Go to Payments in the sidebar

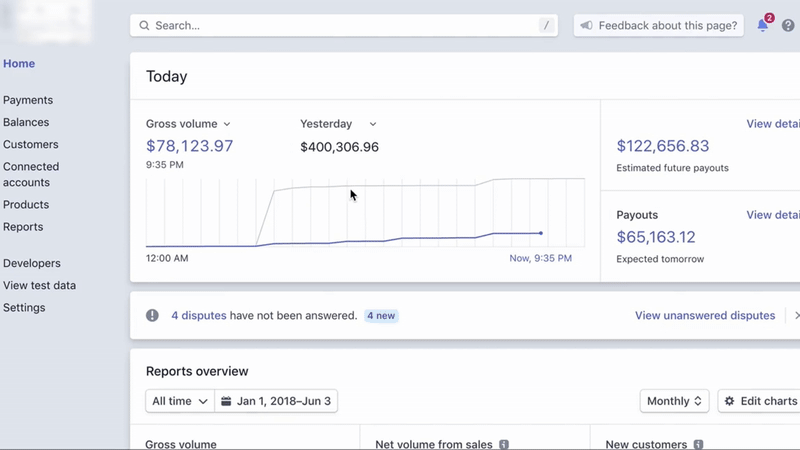click(x=28, y=100)
